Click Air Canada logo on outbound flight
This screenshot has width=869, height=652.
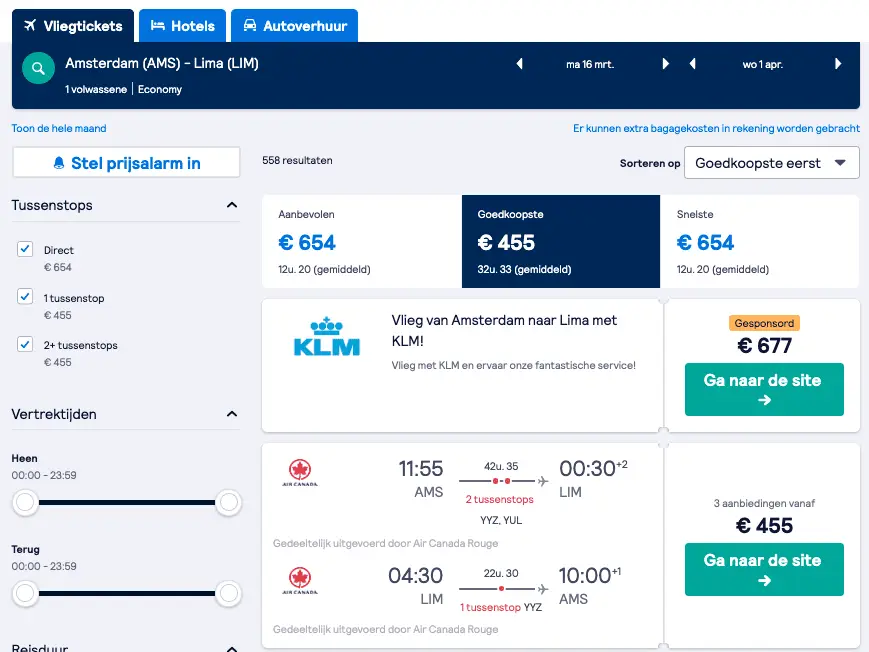click(x=300, y=473)
